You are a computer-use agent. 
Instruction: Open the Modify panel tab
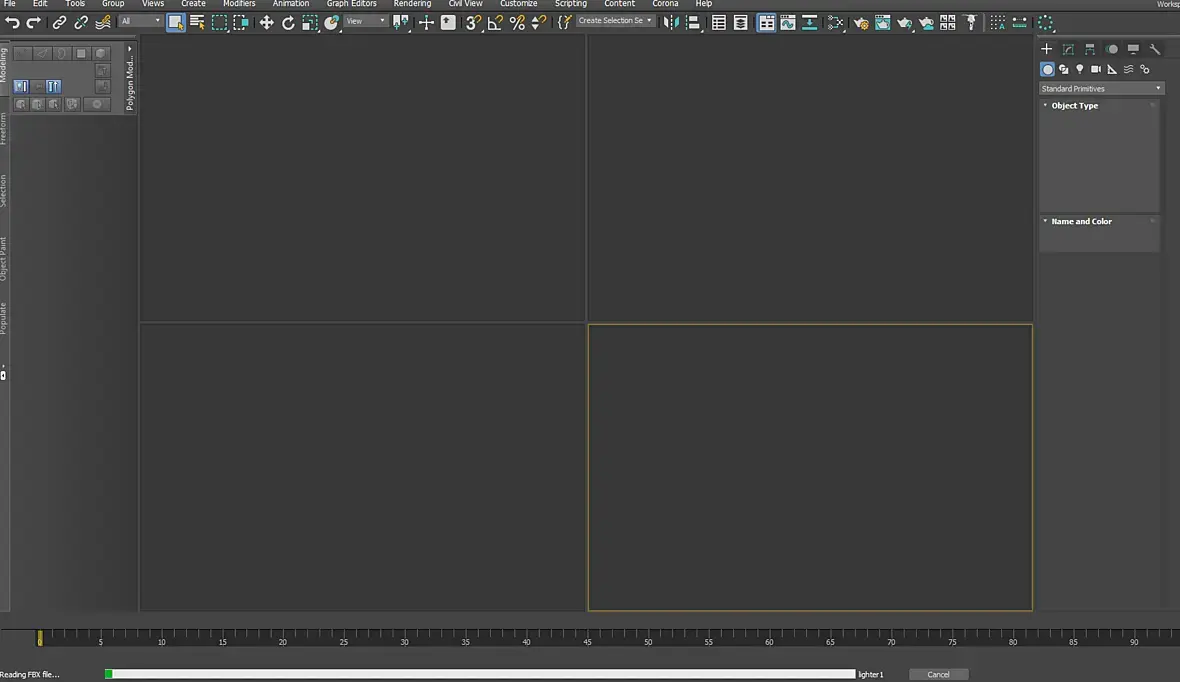coord(1068,49)
